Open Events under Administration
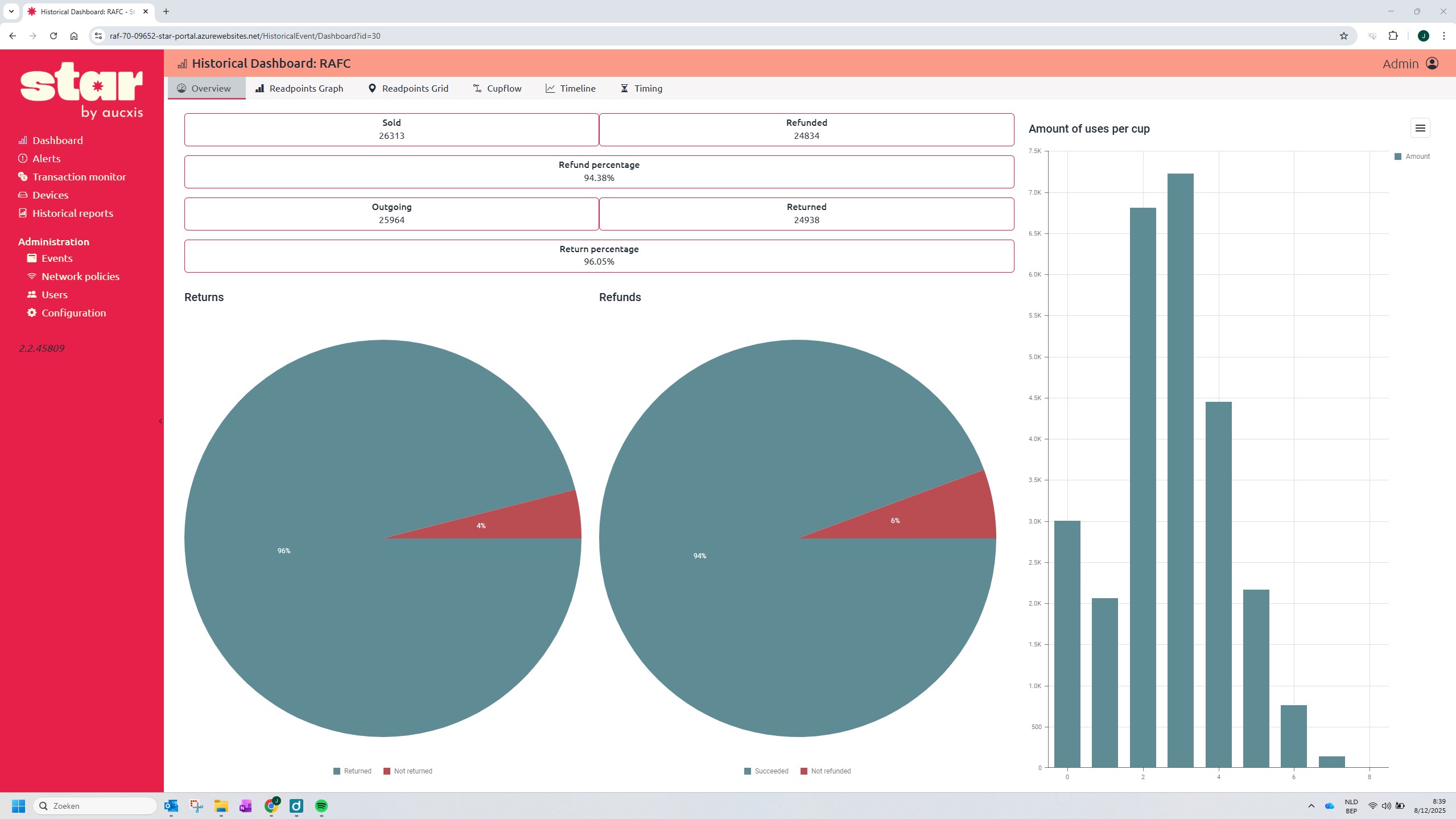Screen dimensions: 1456x819 coord(50,258)
